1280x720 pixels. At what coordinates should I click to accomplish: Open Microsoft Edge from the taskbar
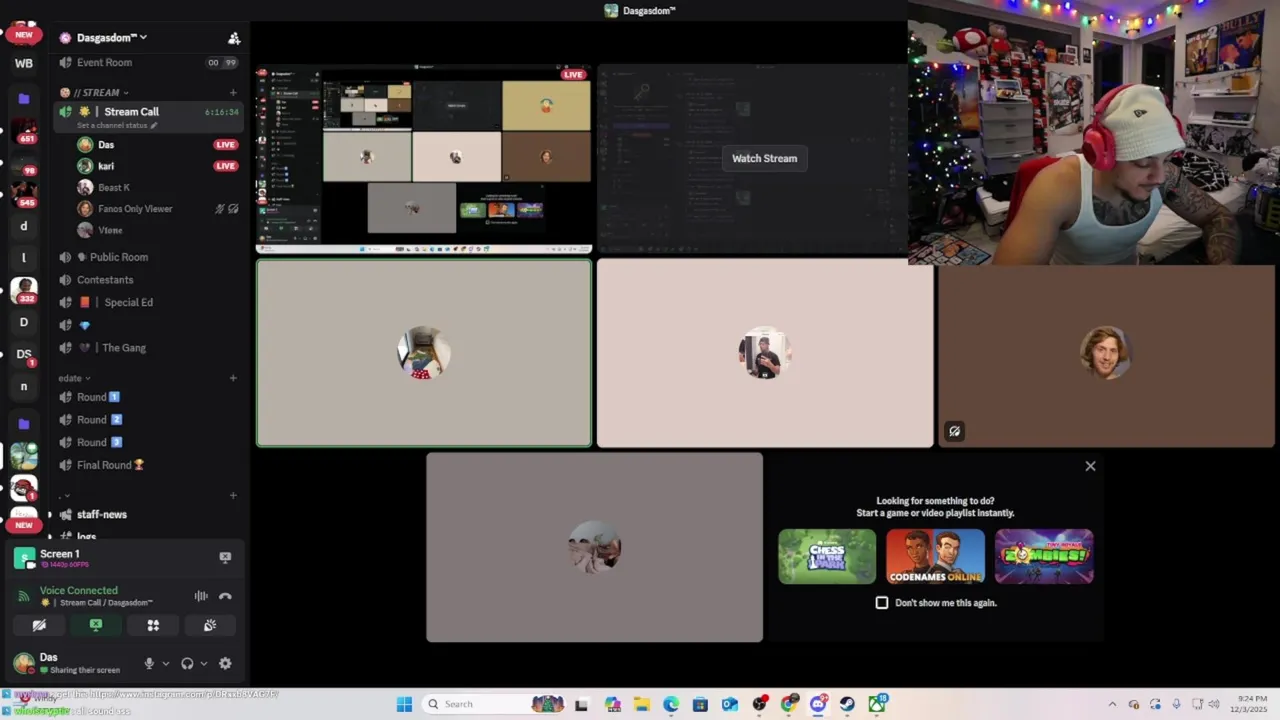coord(671,704)
